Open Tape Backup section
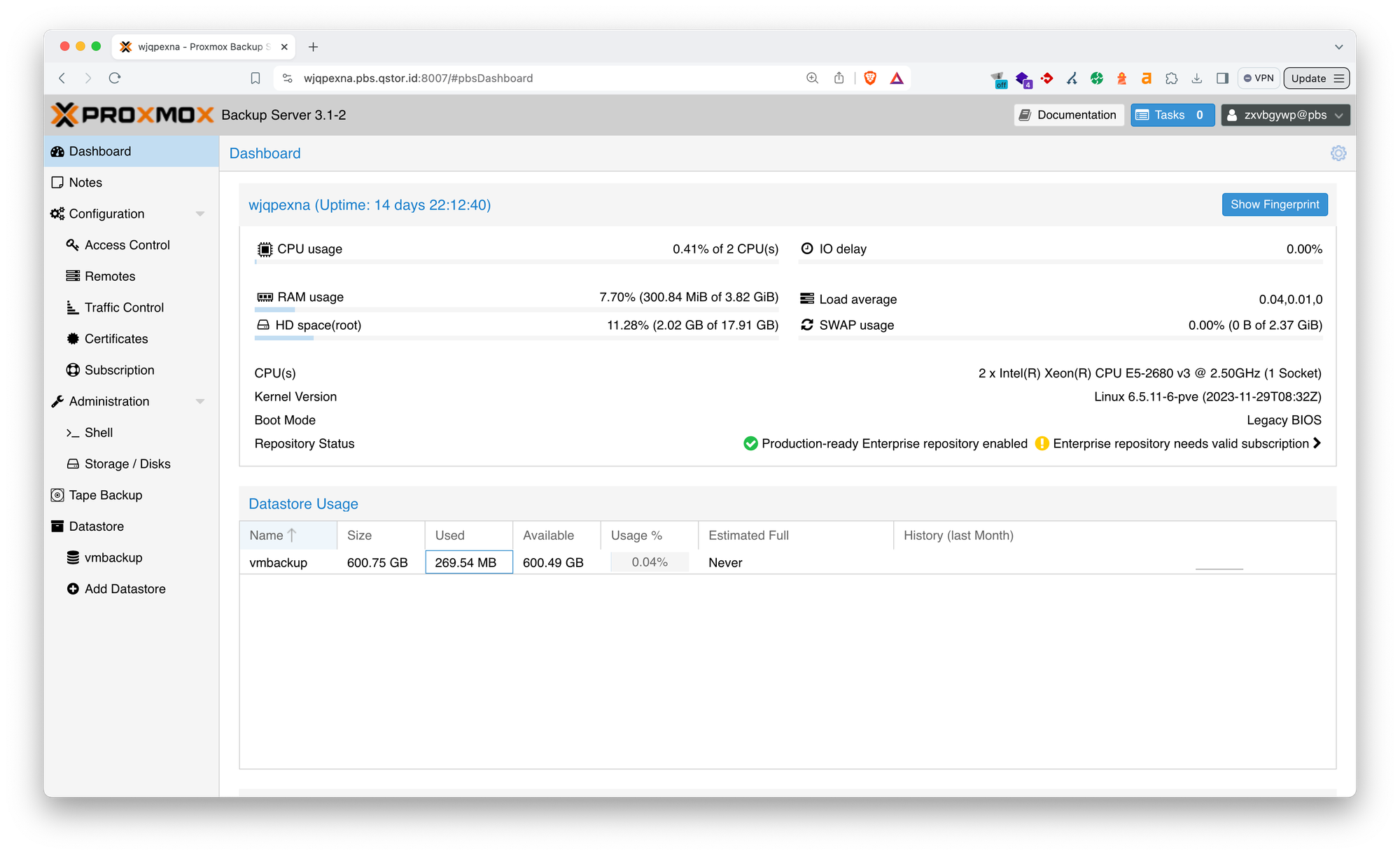Screen dimensions: 1400x855 tap(132, 495)
